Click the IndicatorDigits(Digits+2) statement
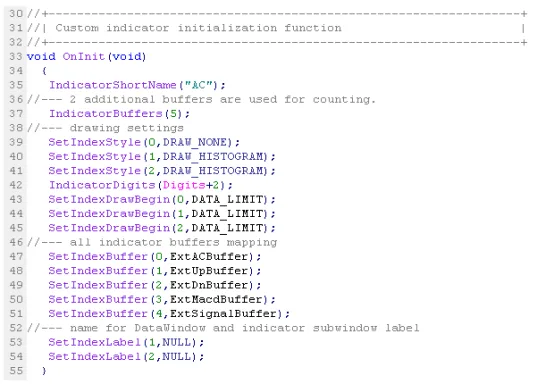The height and width of the screenshot is (384, 554). click(141, 185)
